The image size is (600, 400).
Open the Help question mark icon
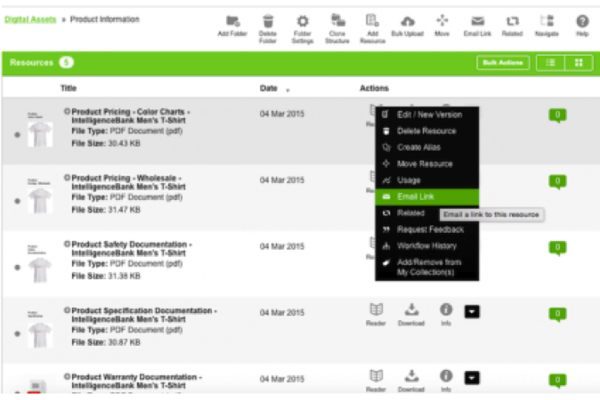[582, 21]
